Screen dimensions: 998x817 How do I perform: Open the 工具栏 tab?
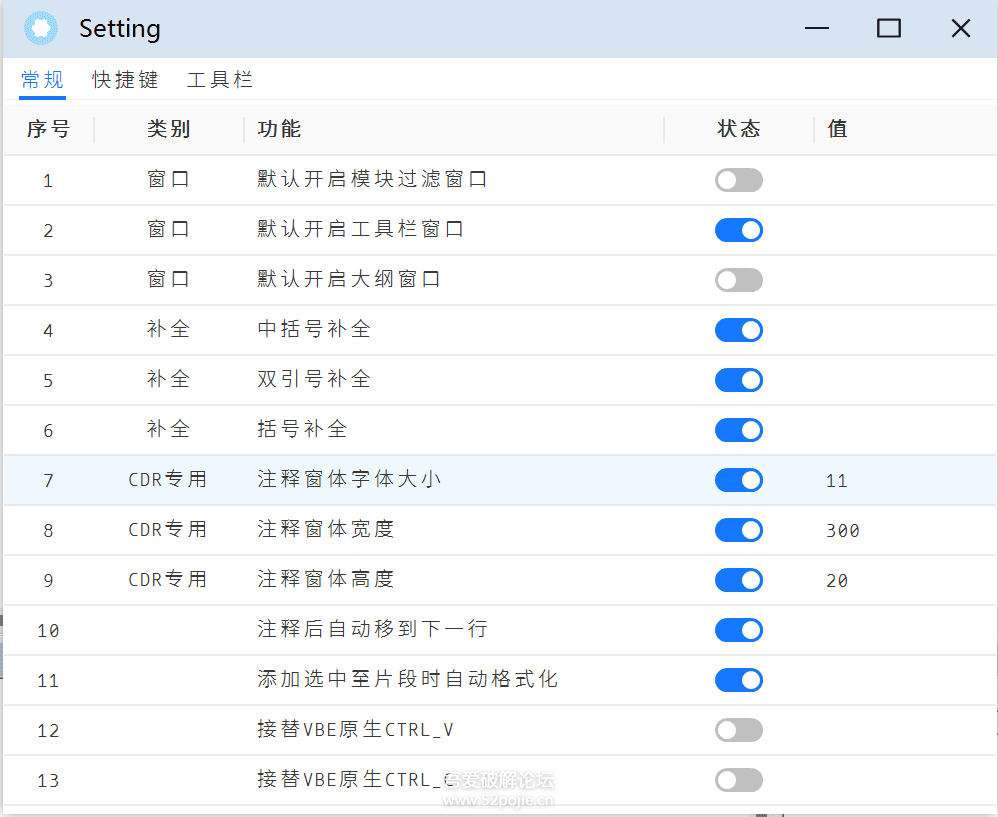pyautogui.click(x=220, y=80)
